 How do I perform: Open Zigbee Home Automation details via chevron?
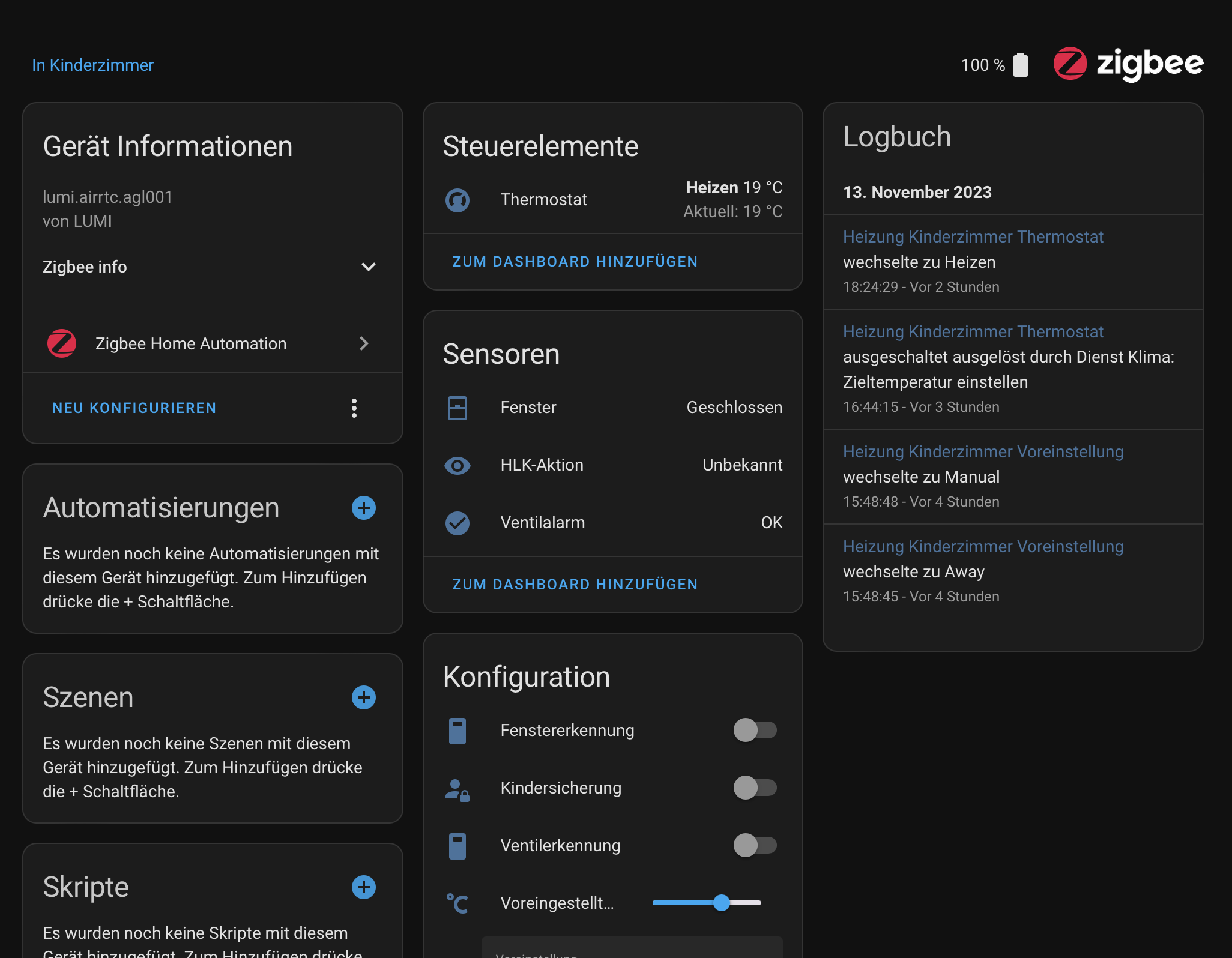[364, 343]
